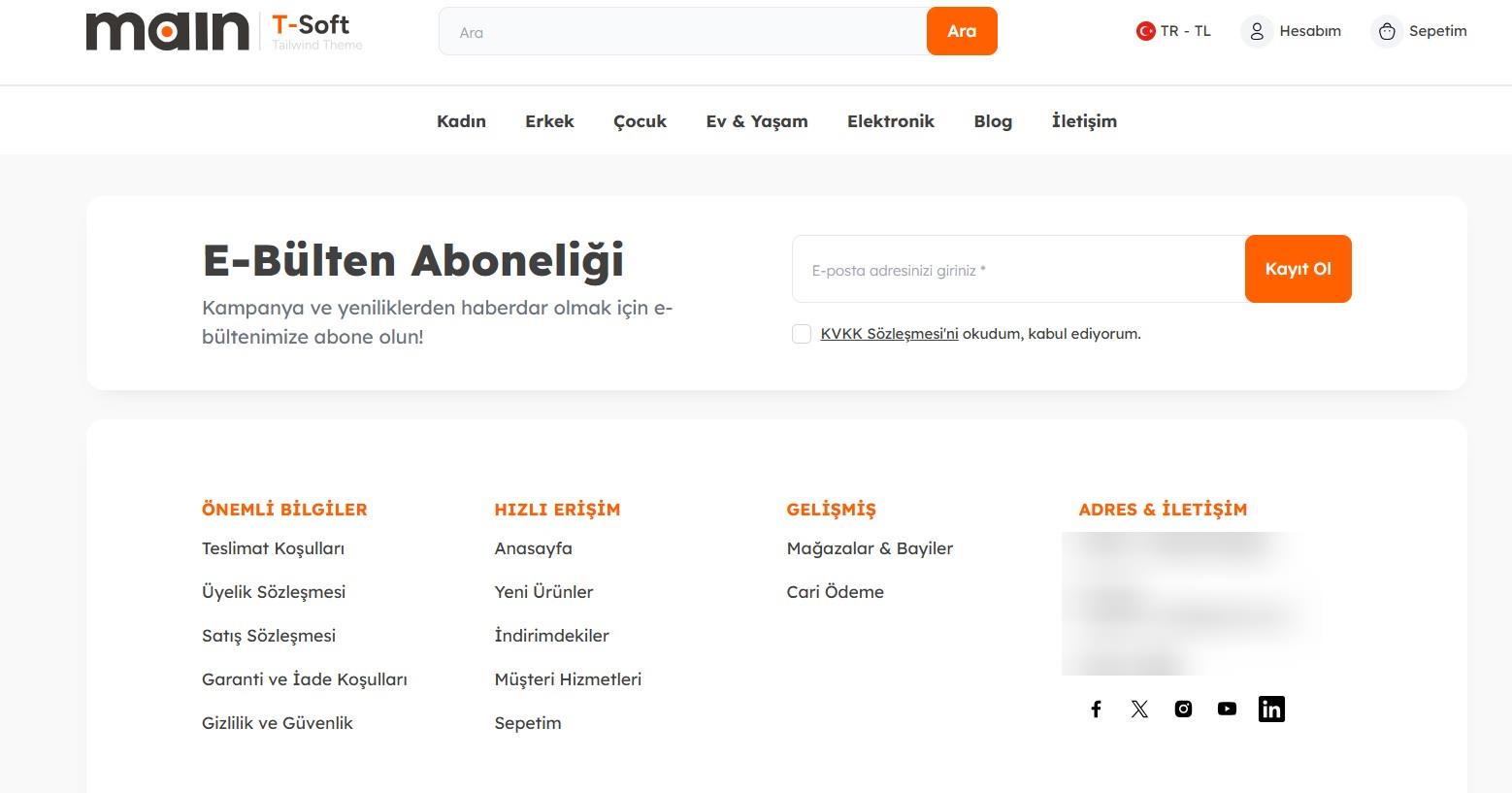Focus the Ara search input field

[683, 32]
